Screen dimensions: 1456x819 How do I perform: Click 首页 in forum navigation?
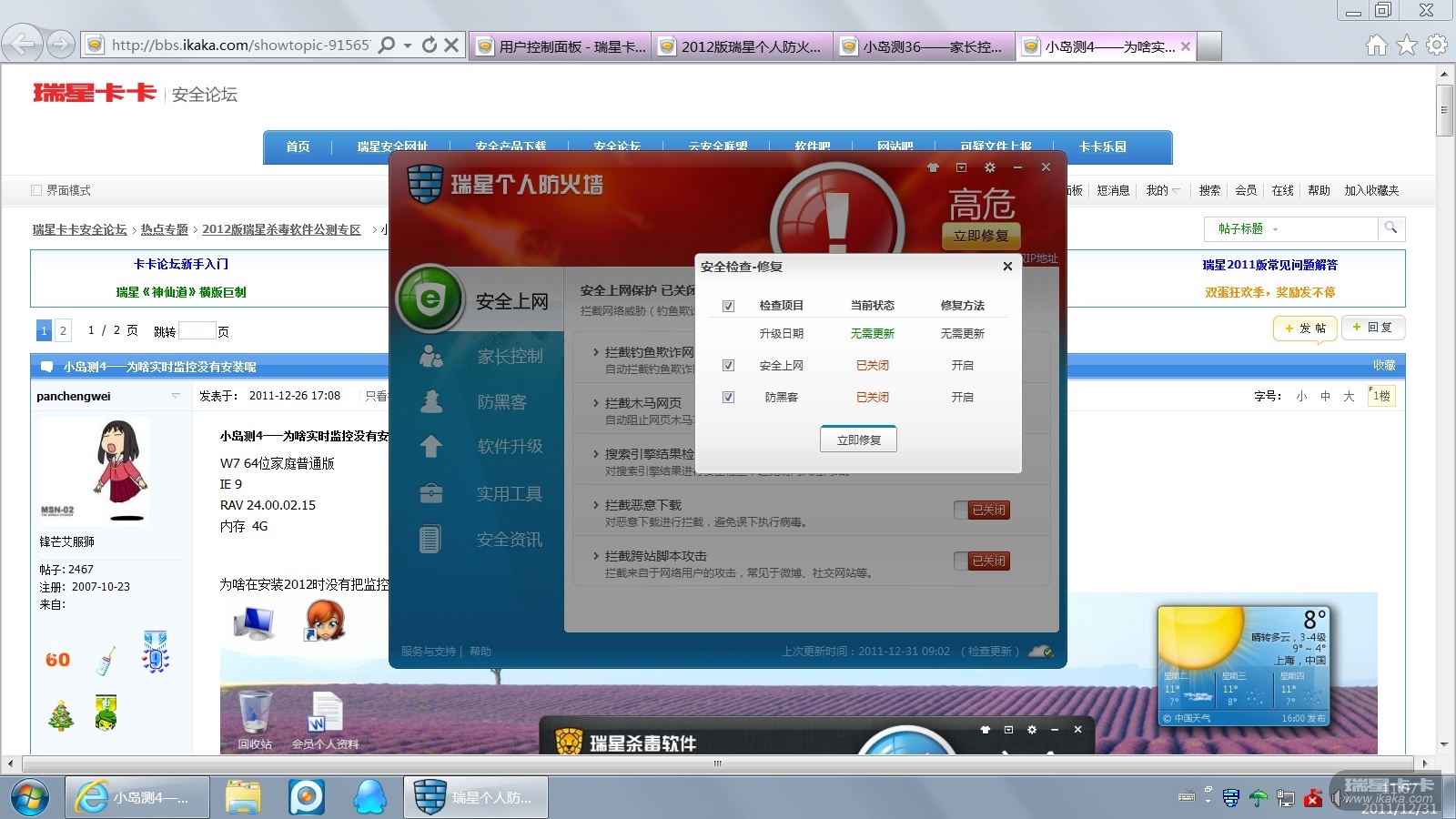[298, 147]
